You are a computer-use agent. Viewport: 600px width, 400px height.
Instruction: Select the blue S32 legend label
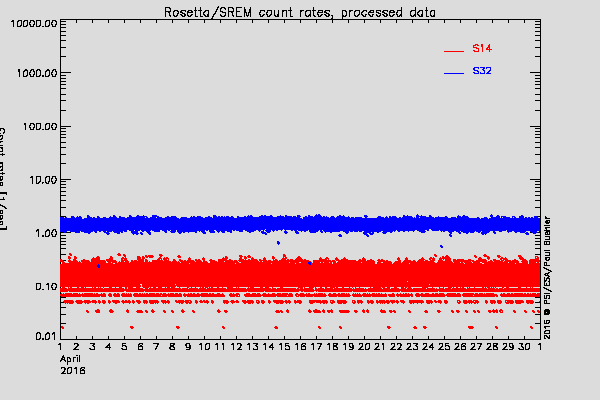point(482,72)
